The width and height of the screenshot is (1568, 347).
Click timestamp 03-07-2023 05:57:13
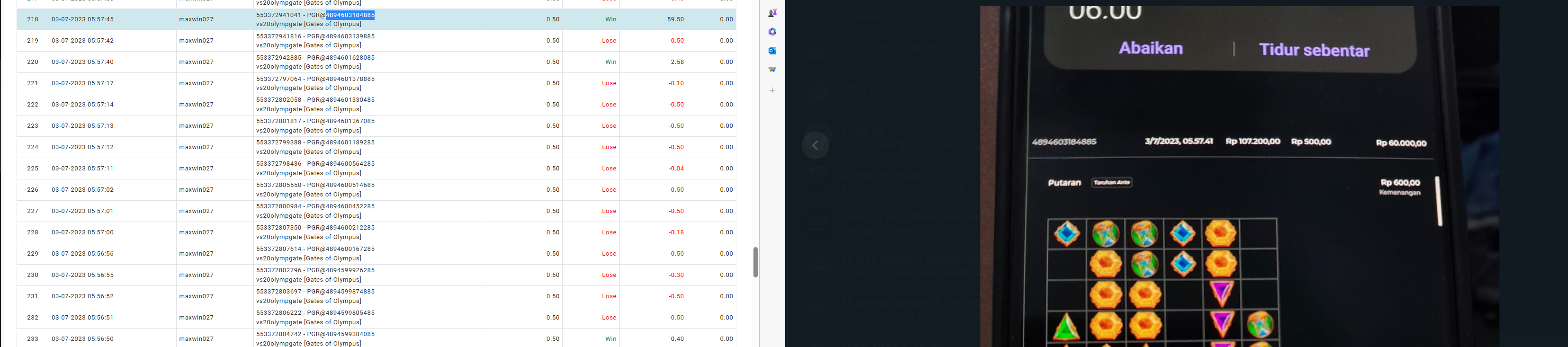(x=82, y=126)
